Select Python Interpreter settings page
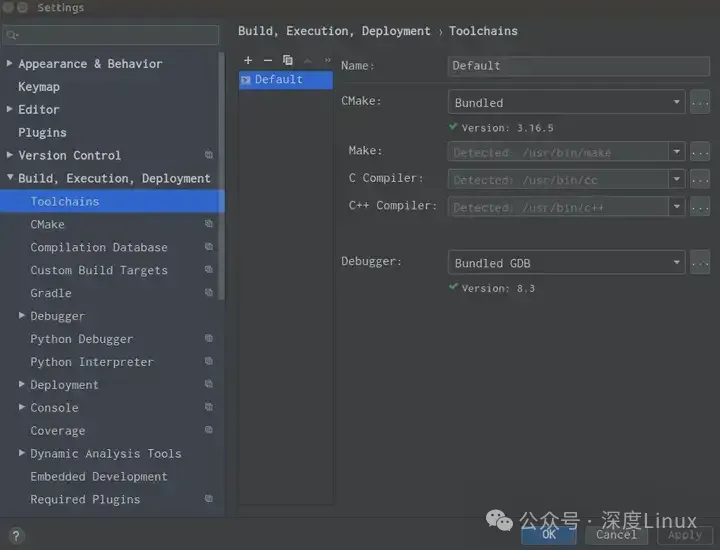The height and width of the screenshot is (550, 720). 92,362
